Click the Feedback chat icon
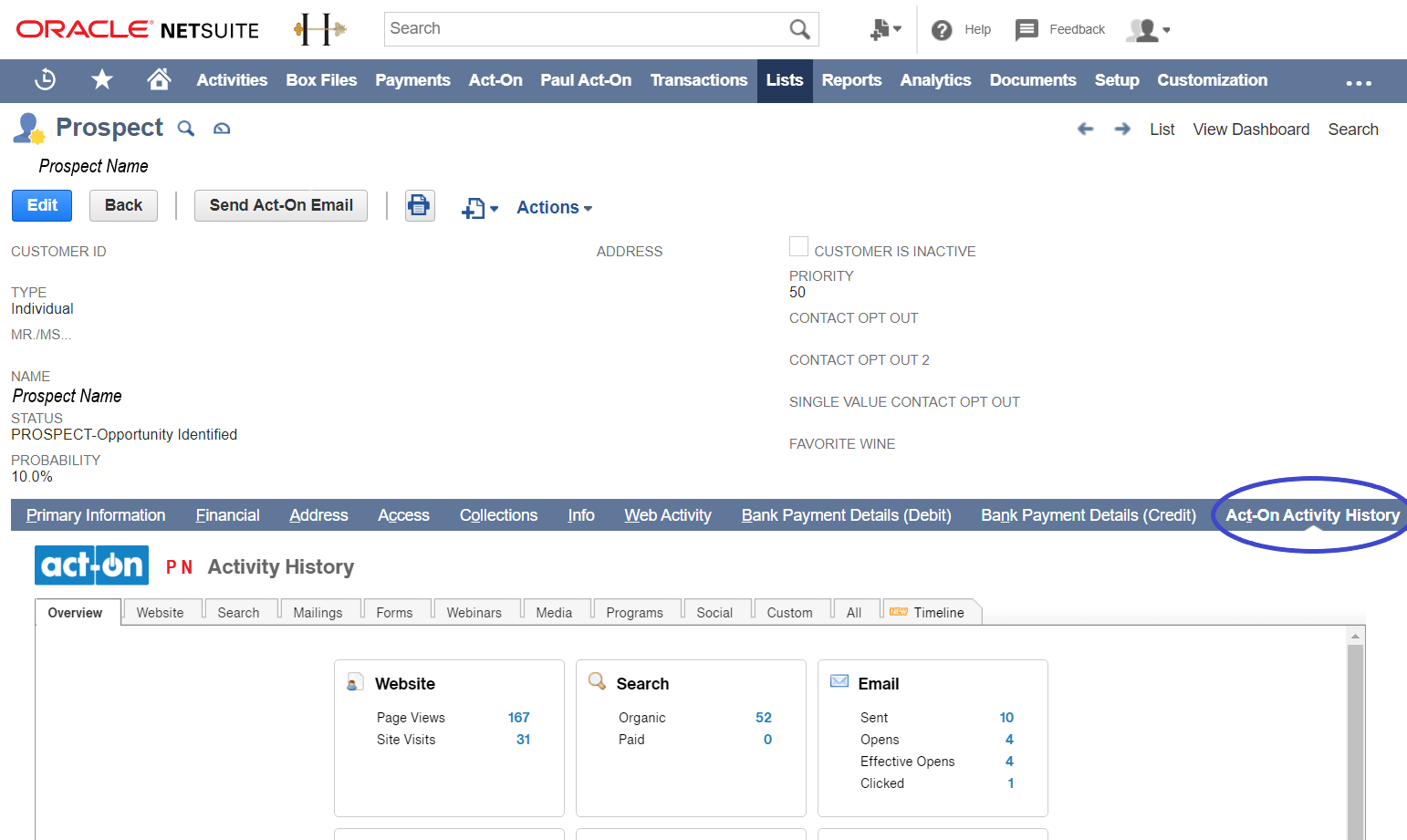1407x840 pixels. pos(1027,30)
